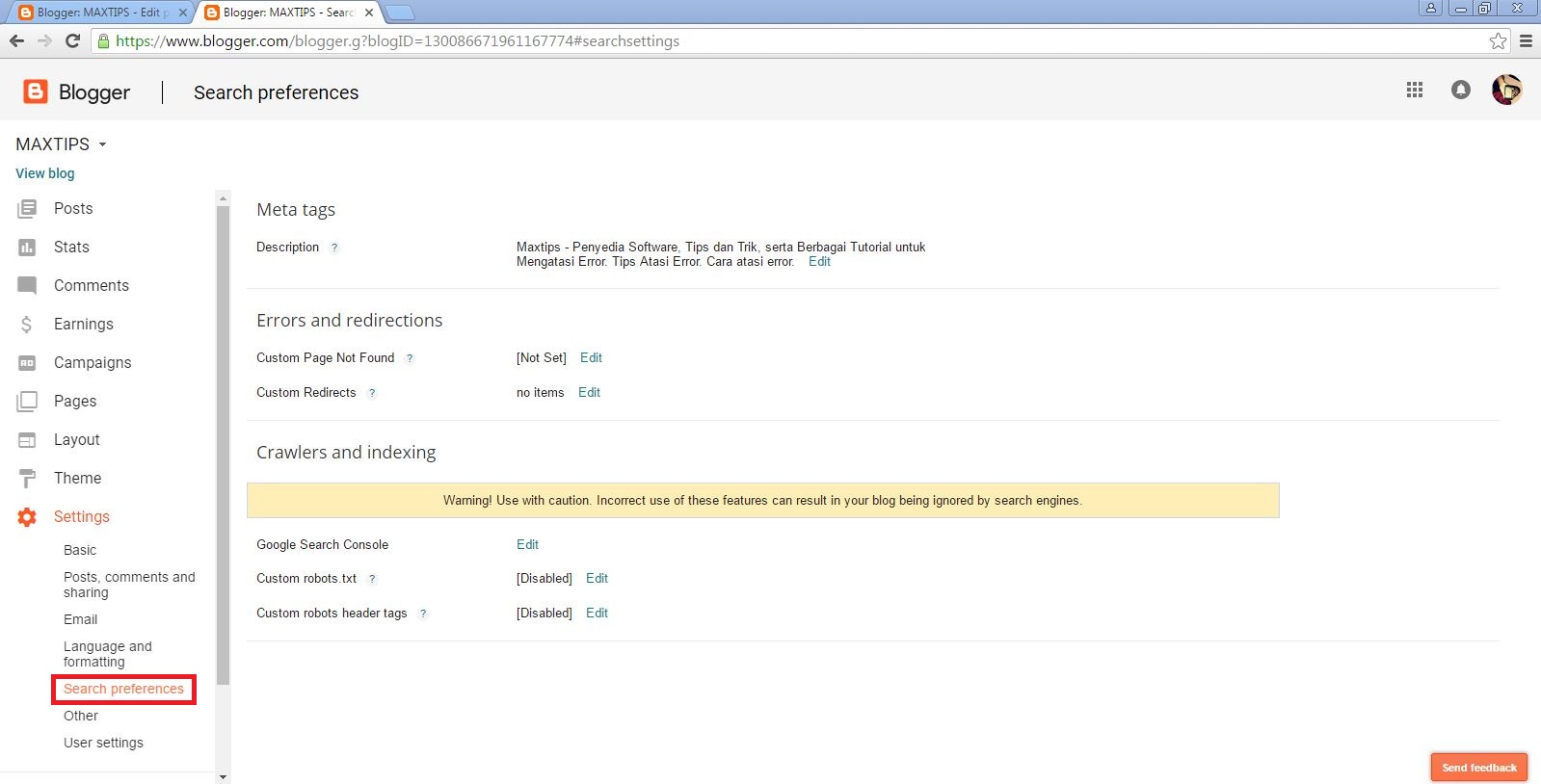The image size is (1541, 784).
Task: Click the Stats bar chart icon
Action: 27,248
